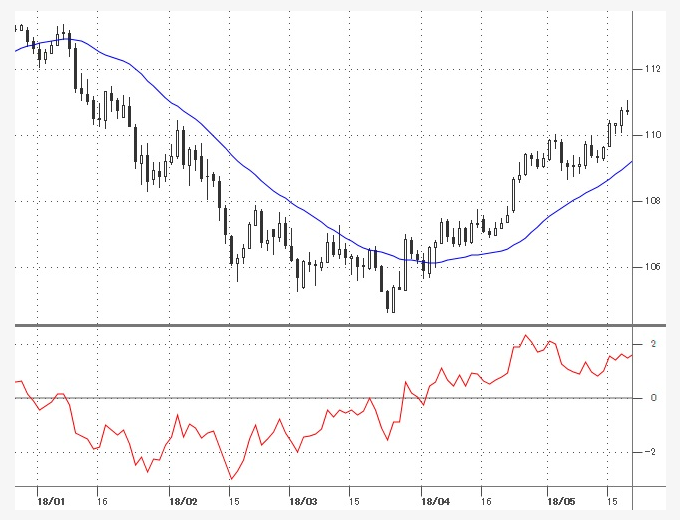Click the indicator axis label −2

pos(650,452)
